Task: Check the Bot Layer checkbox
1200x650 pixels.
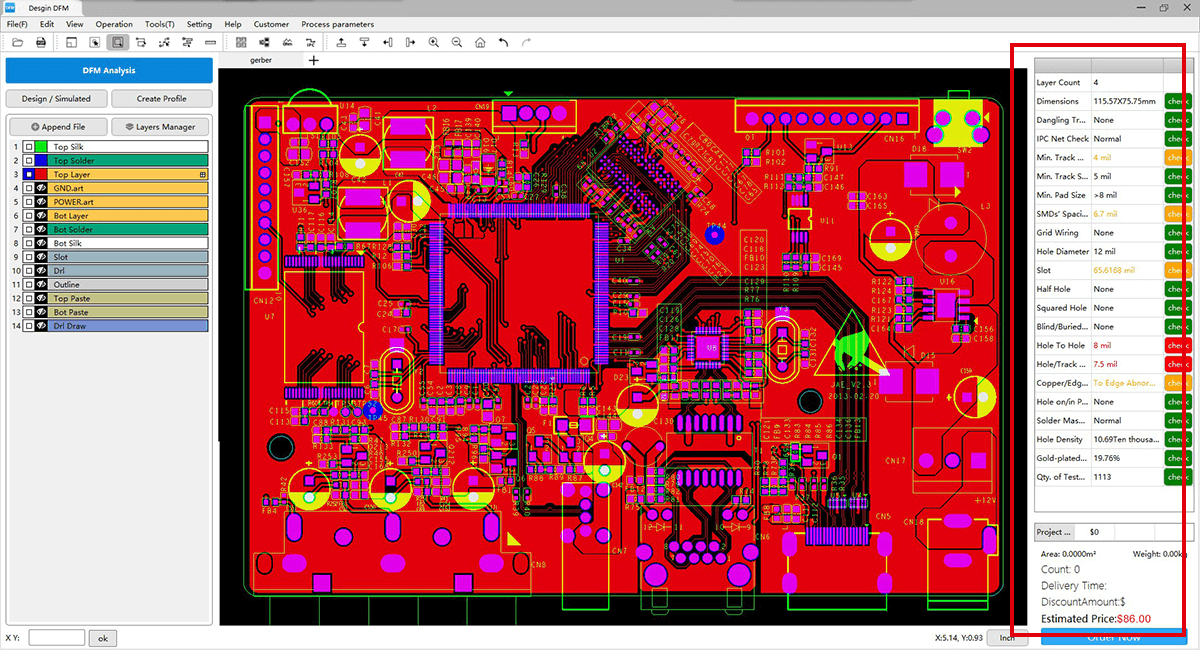Action: pos(29,216)
